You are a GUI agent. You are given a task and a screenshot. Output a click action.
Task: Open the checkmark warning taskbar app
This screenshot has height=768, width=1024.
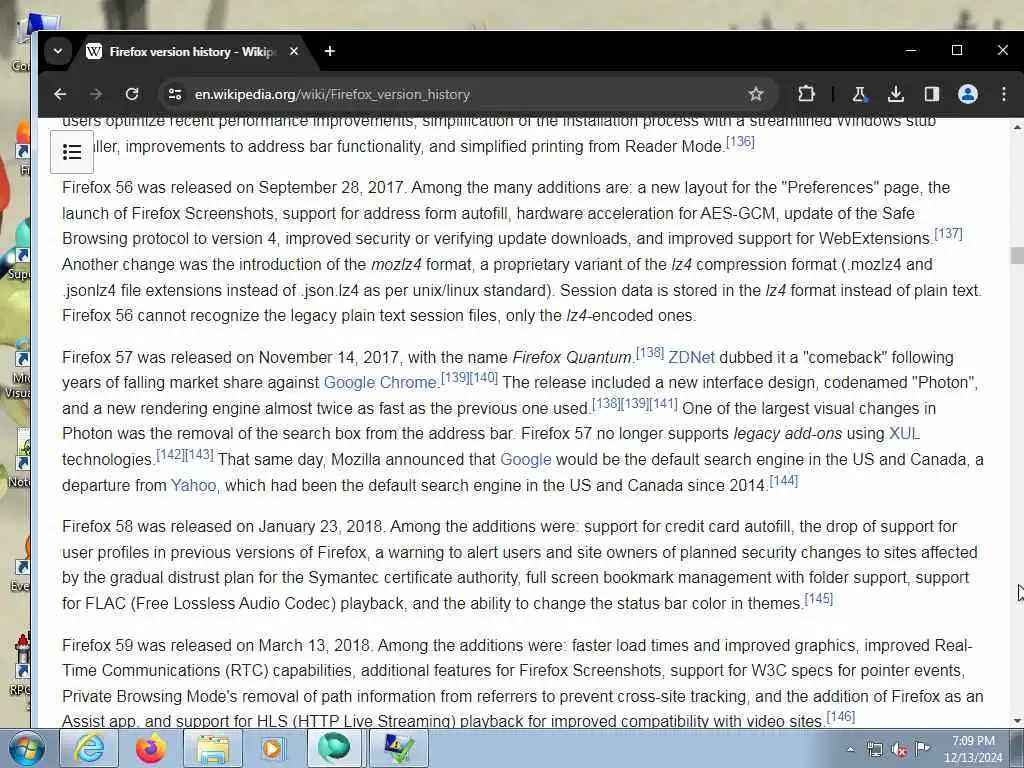coord(398,748)
